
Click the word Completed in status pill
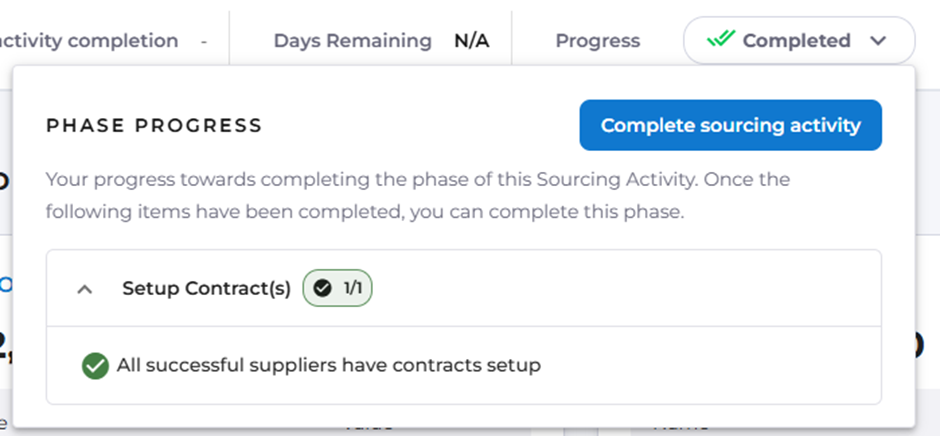click(796, 41)
